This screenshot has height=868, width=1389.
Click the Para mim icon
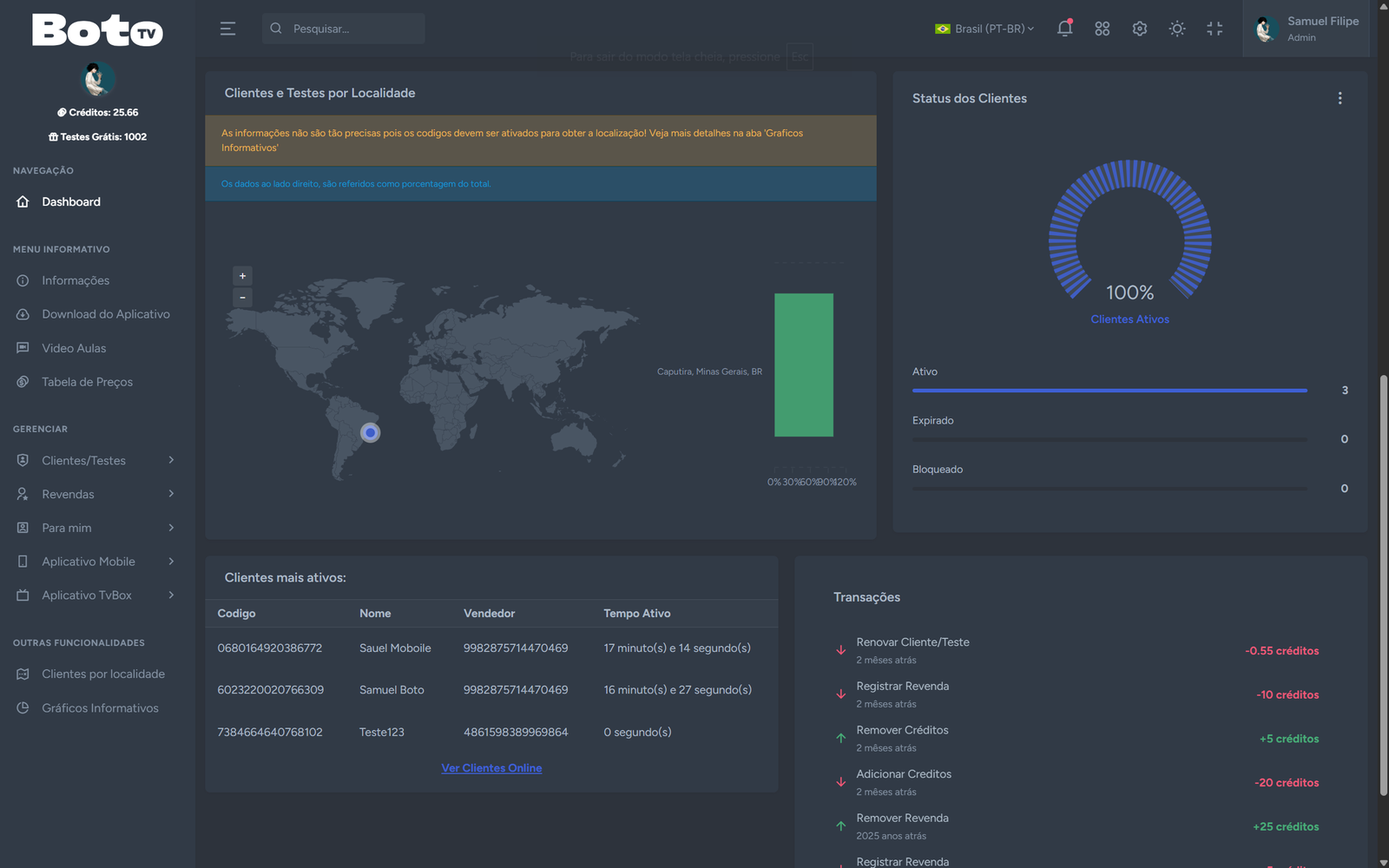23,528
